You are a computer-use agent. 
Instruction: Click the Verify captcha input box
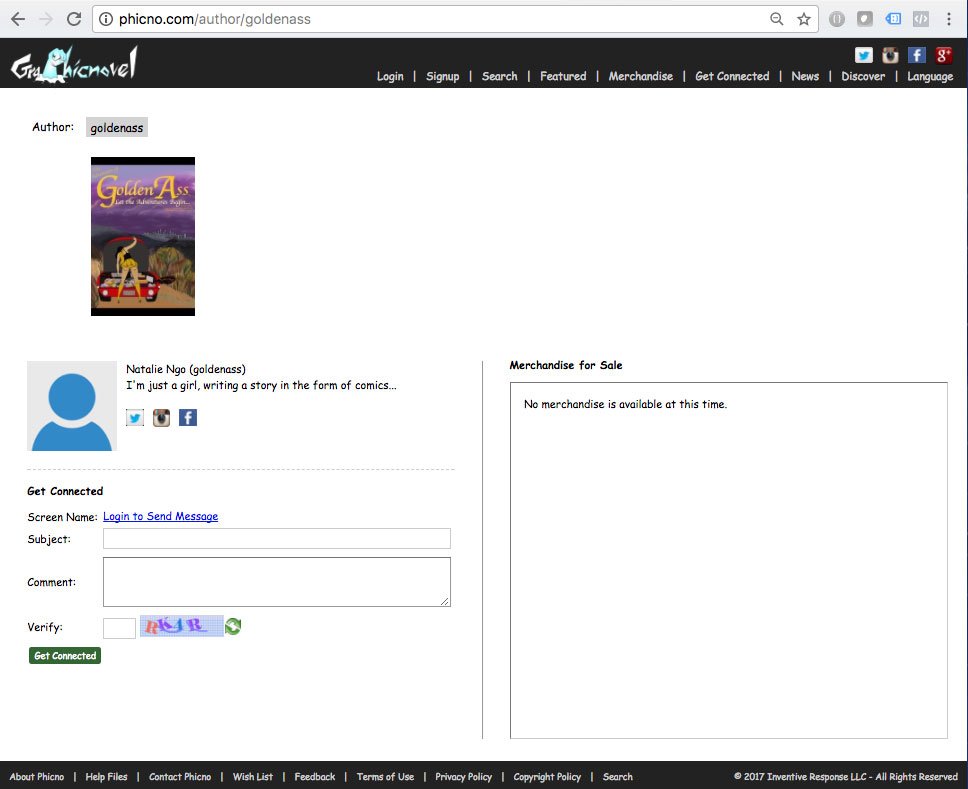click(119, 628)
